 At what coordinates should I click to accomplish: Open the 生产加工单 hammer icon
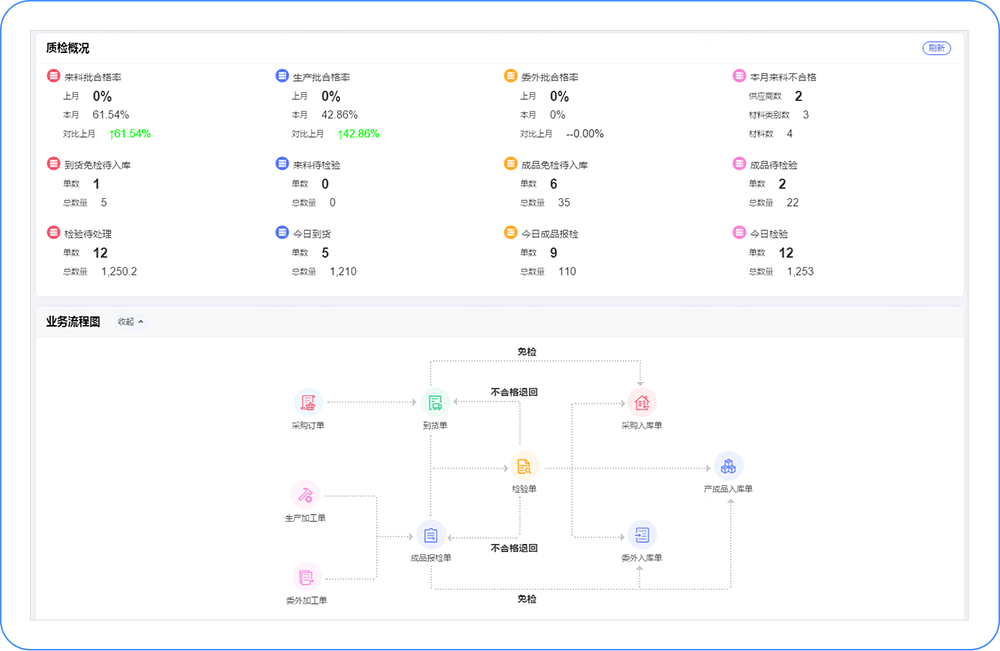coord(306,494)
